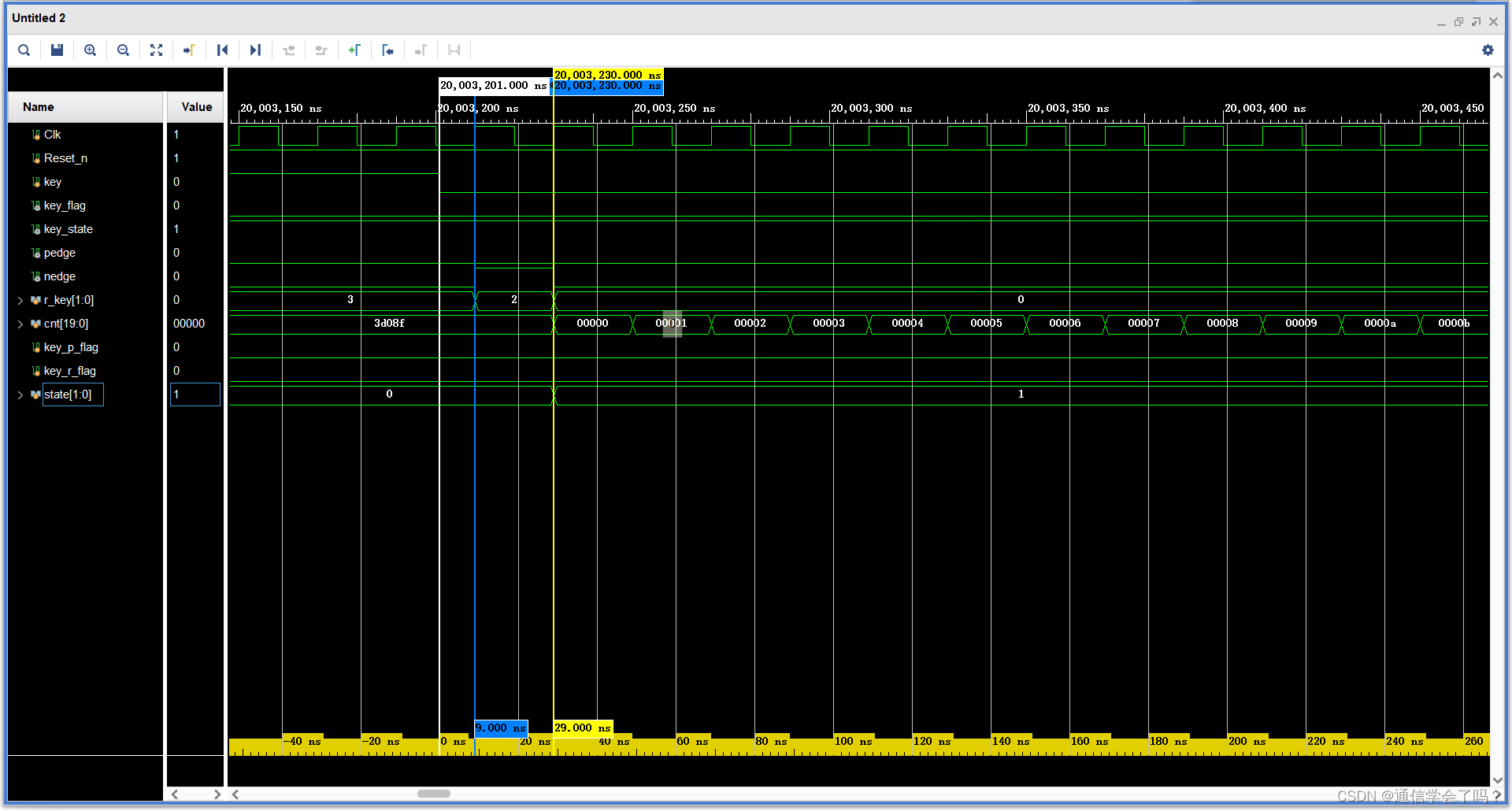Select the key_r_flag signal

[70, 371]
